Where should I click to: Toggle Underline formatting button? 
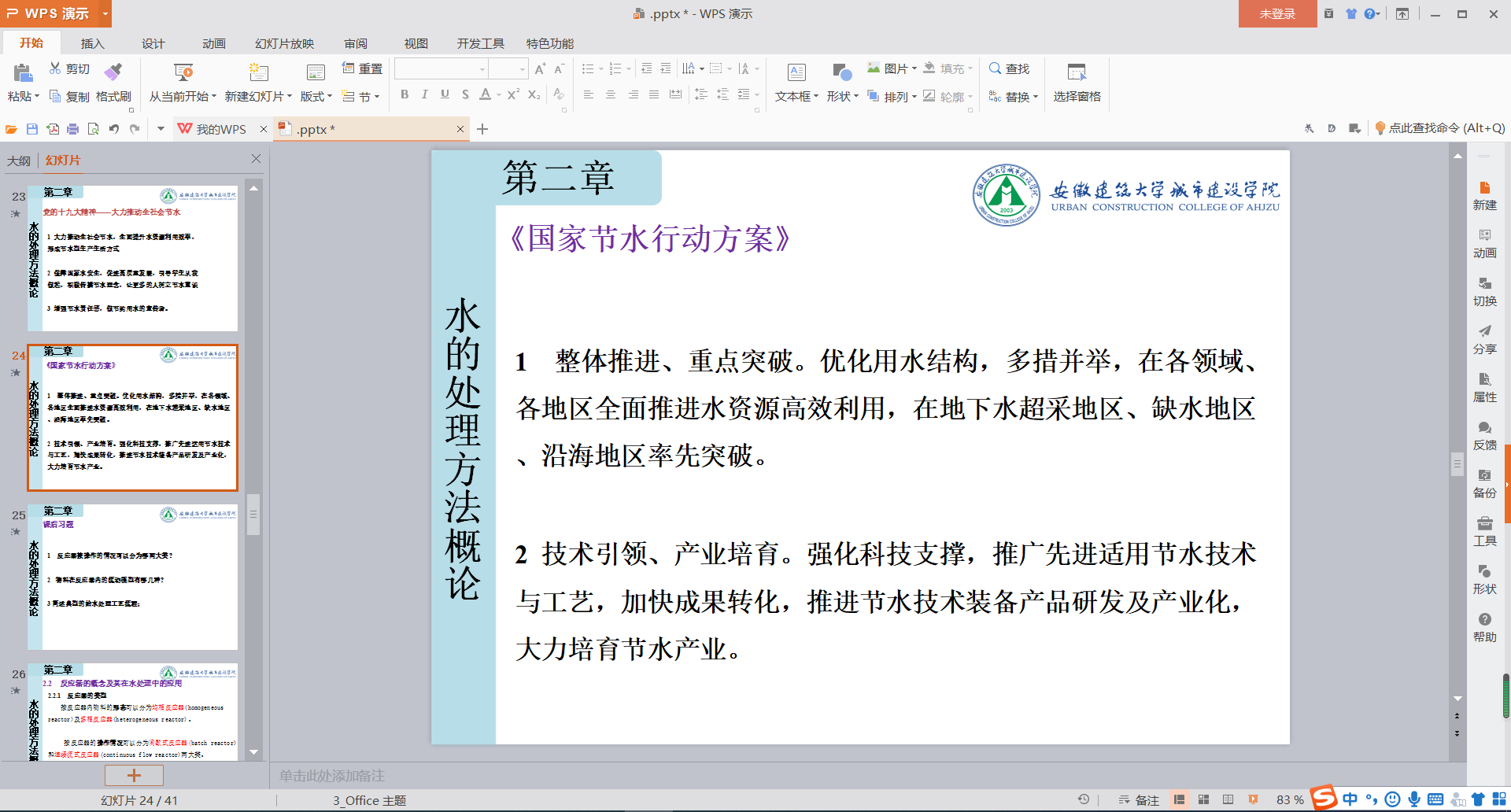pyautogui.click(x=445, y=94)
